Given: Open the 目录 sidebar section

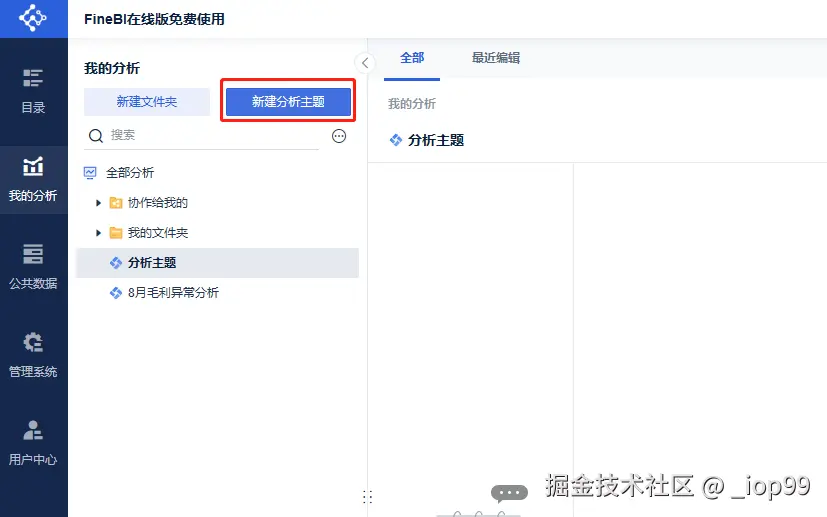Looking at the screenshot, I should point(33,91).
